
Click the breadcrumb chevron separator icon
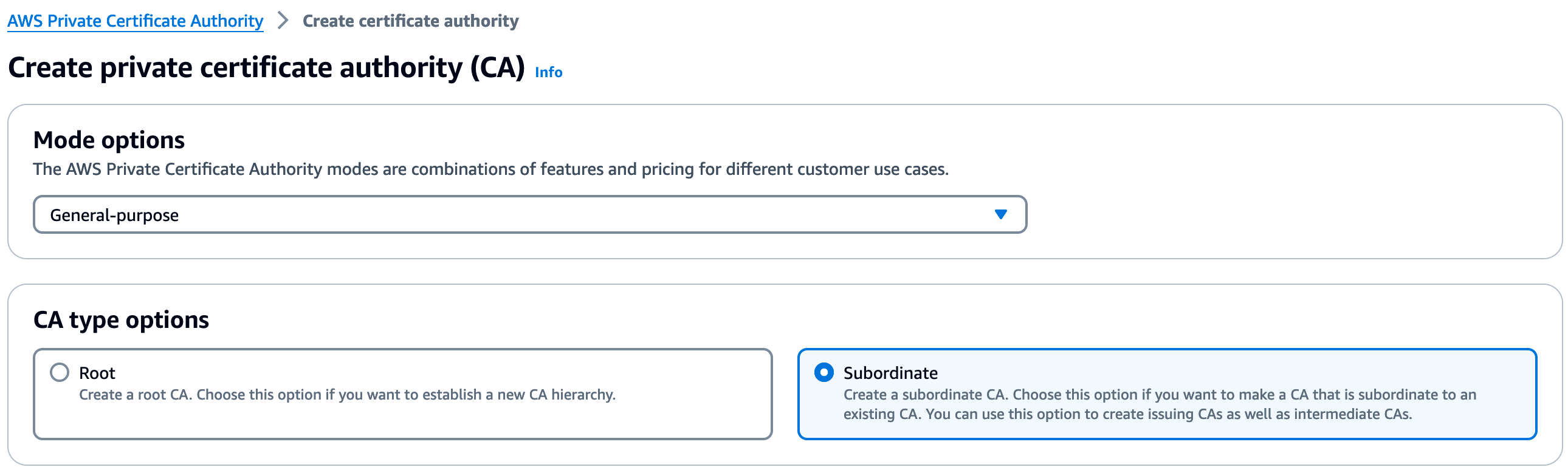(x=283, y=21)
